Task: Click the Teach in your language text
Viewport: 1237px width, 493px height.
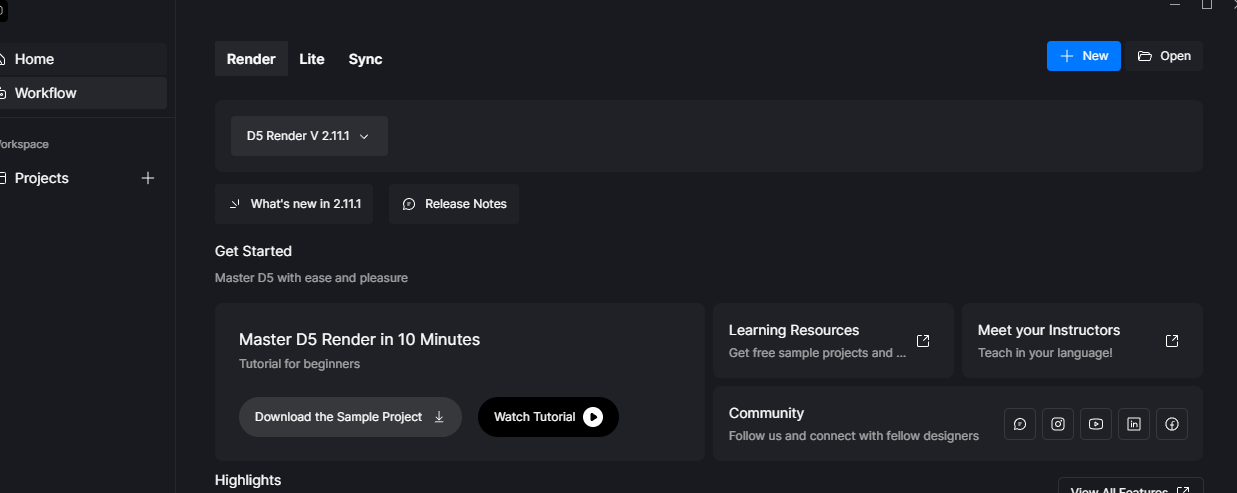Action: (1045, 353)
